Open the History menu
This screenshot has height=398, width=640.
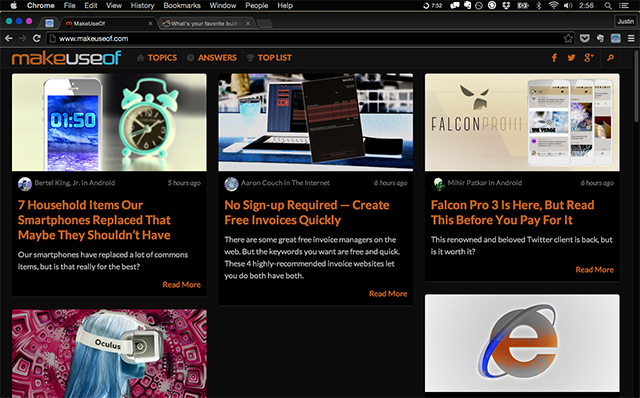142,6
